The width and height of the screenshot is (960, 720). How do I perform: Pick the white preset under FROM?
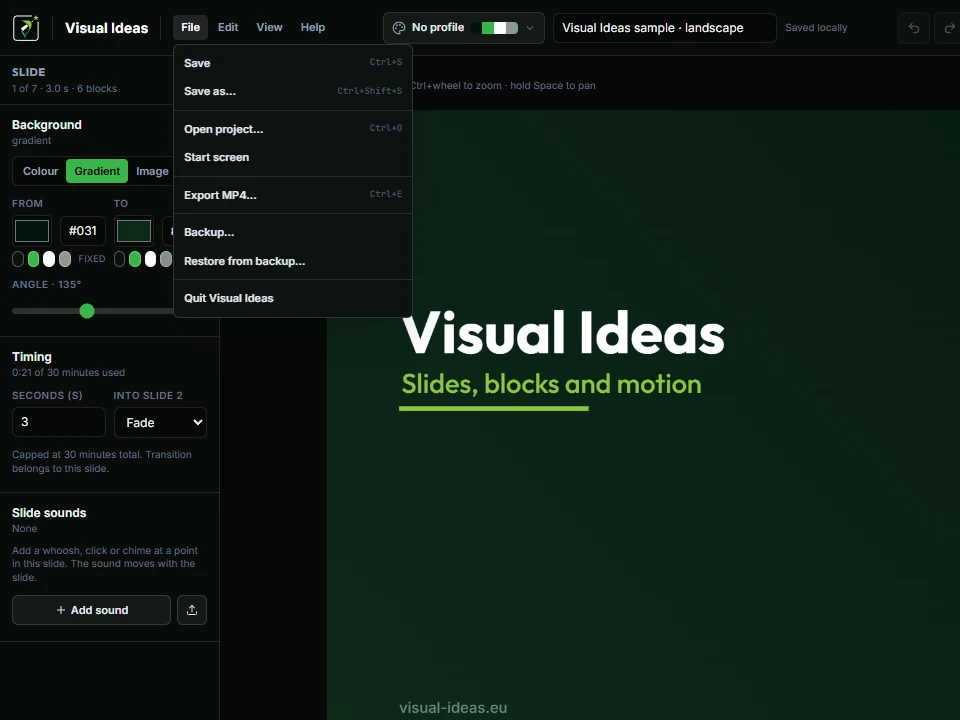(x=49, y=259)
